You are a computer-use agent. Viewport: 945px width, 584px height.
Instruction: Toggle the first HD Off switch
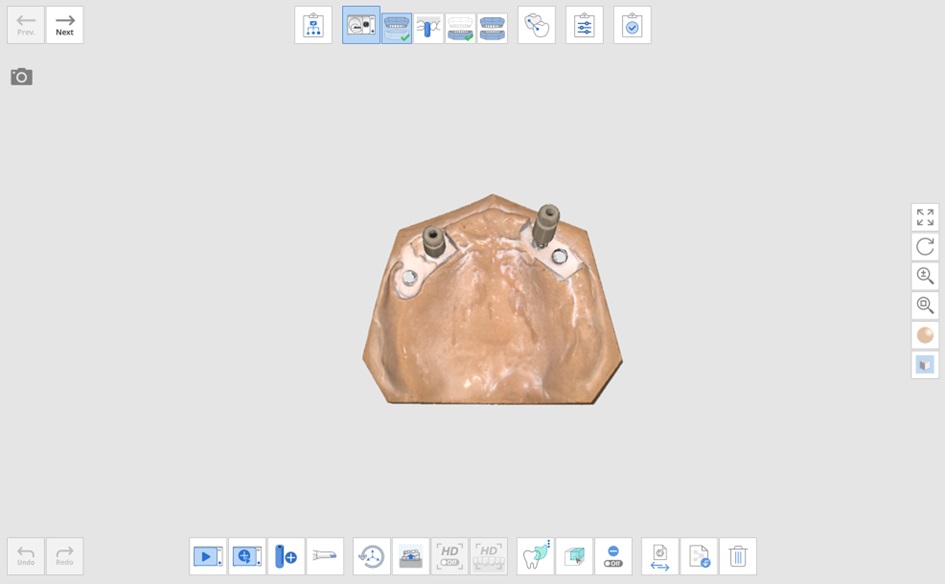[450, 556]
